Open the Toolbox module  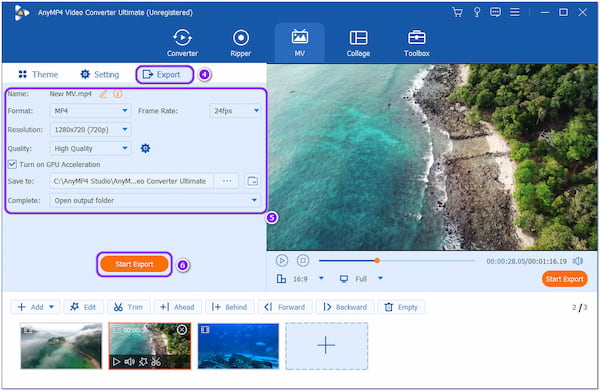click(x=417, y=43)
